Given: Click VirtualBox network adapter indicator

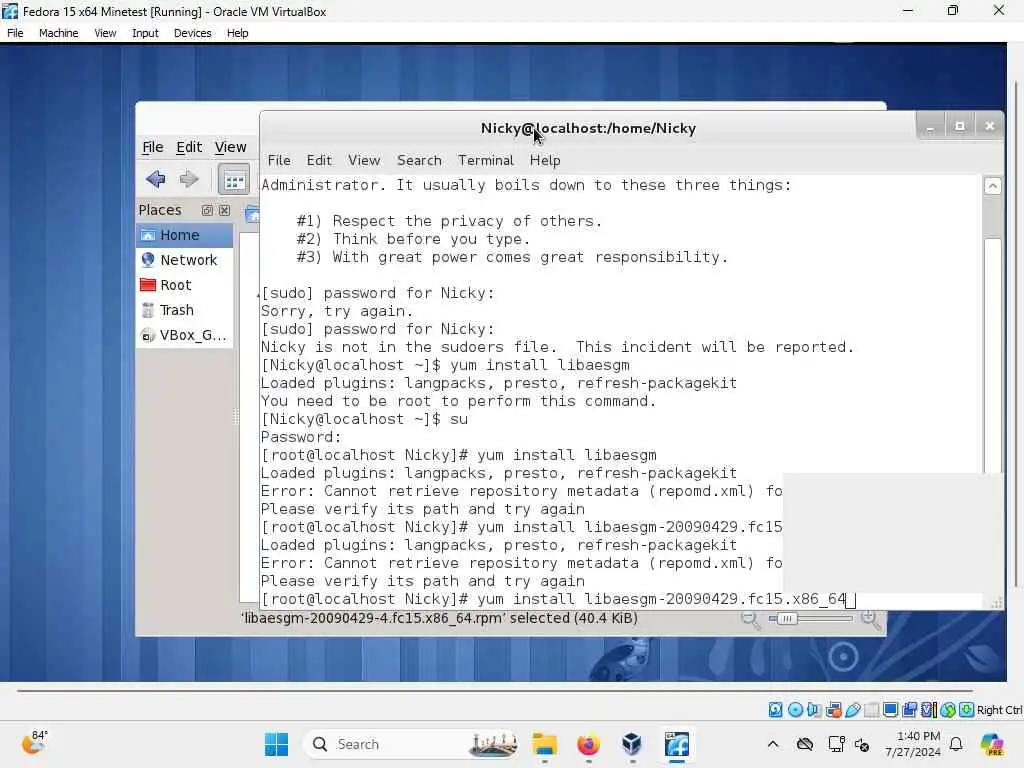Looking at the screenshot, I should pos(833,710).
